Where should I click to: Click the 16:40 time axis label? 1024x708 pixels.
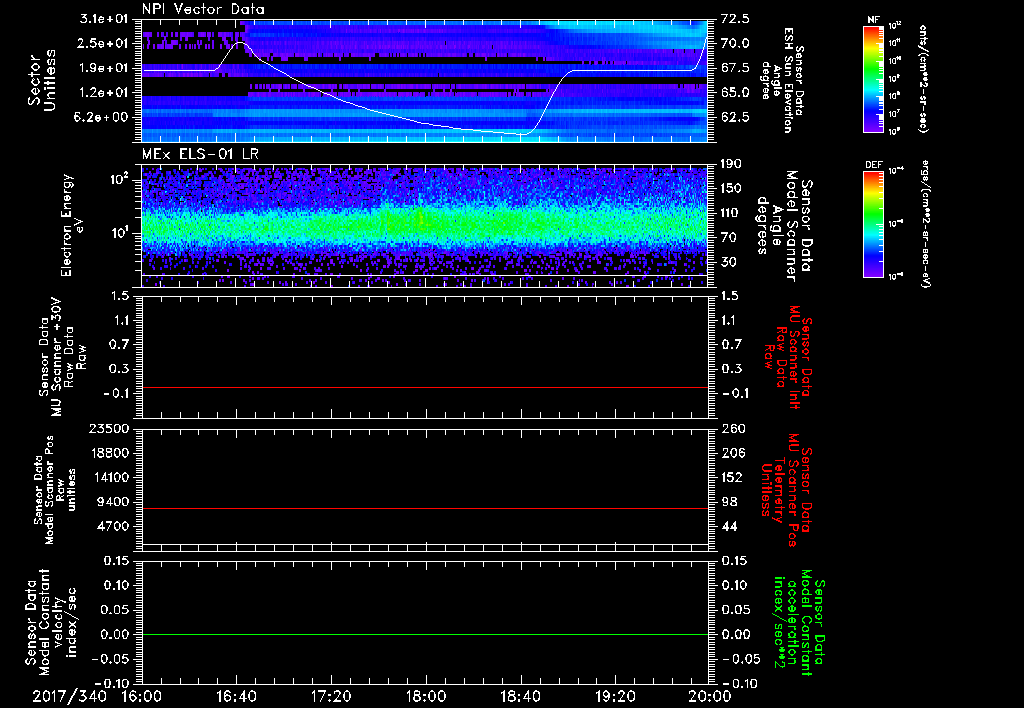(x=236, y=696)
